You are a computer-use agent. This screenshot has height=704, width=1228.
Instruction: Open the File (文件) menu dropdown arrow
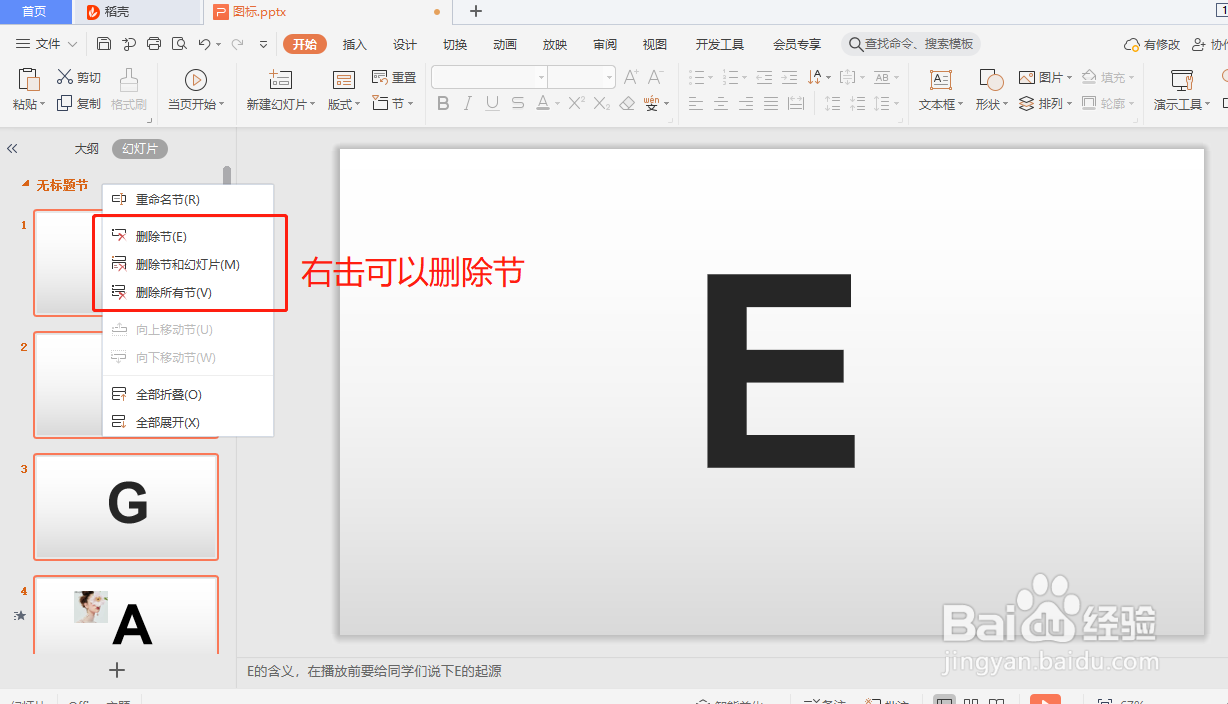point(72,44)
